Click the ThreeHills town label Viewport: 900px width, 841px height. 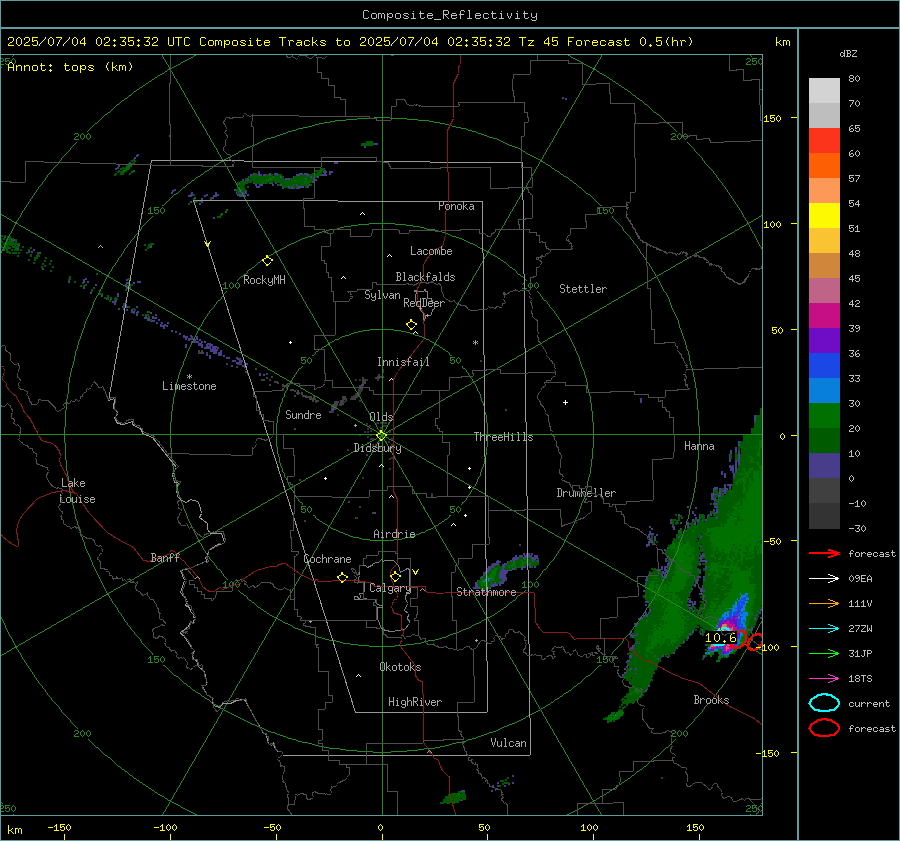pos(503,437)
